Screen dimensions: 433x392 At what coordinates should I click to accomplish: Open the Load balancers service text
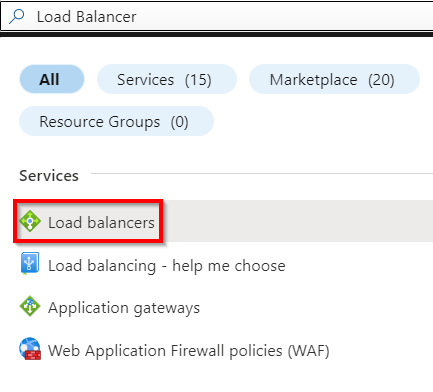tap(101, 222)
